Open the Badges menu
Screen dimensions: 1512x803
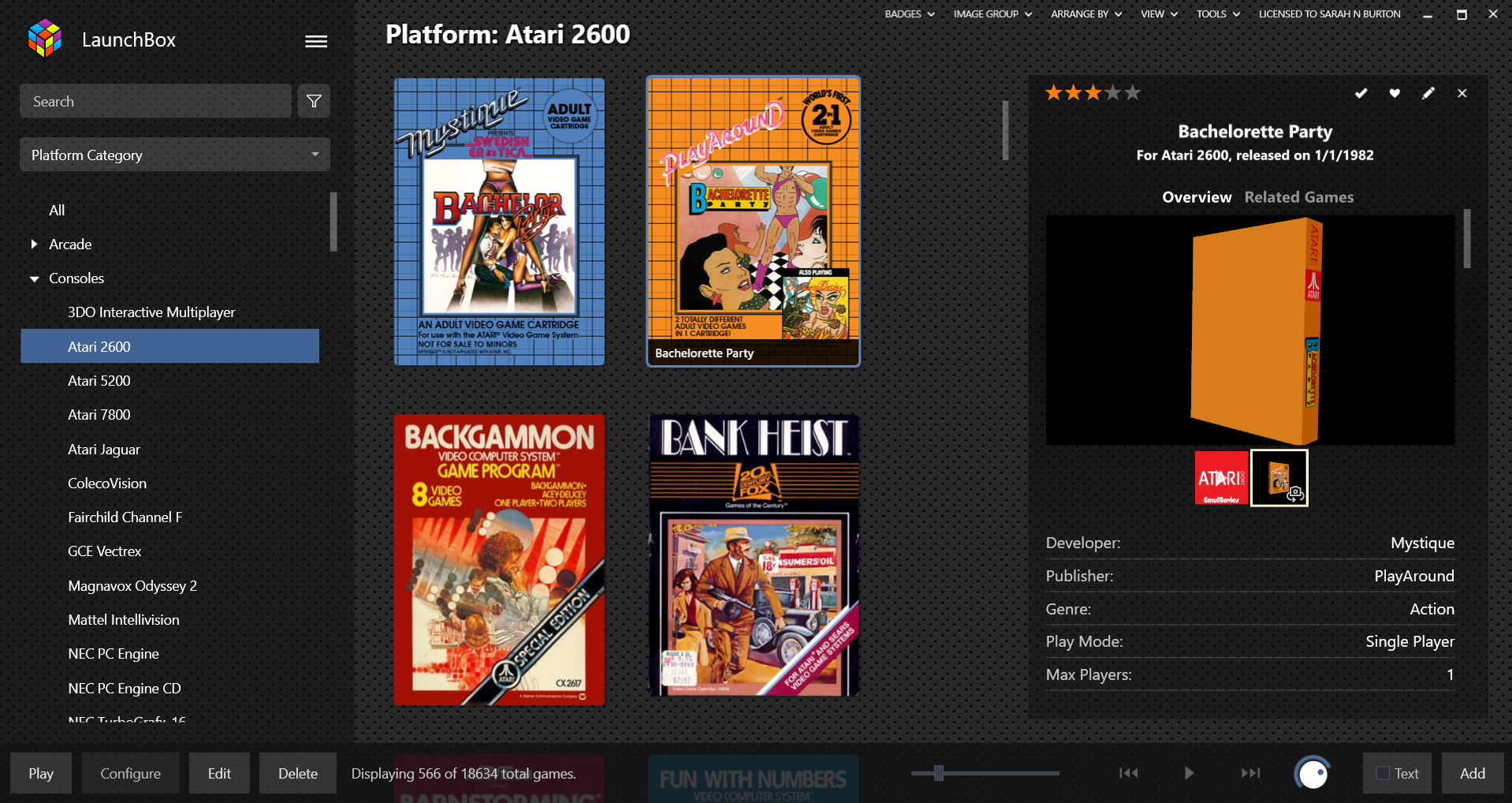(x=909, y=14)
